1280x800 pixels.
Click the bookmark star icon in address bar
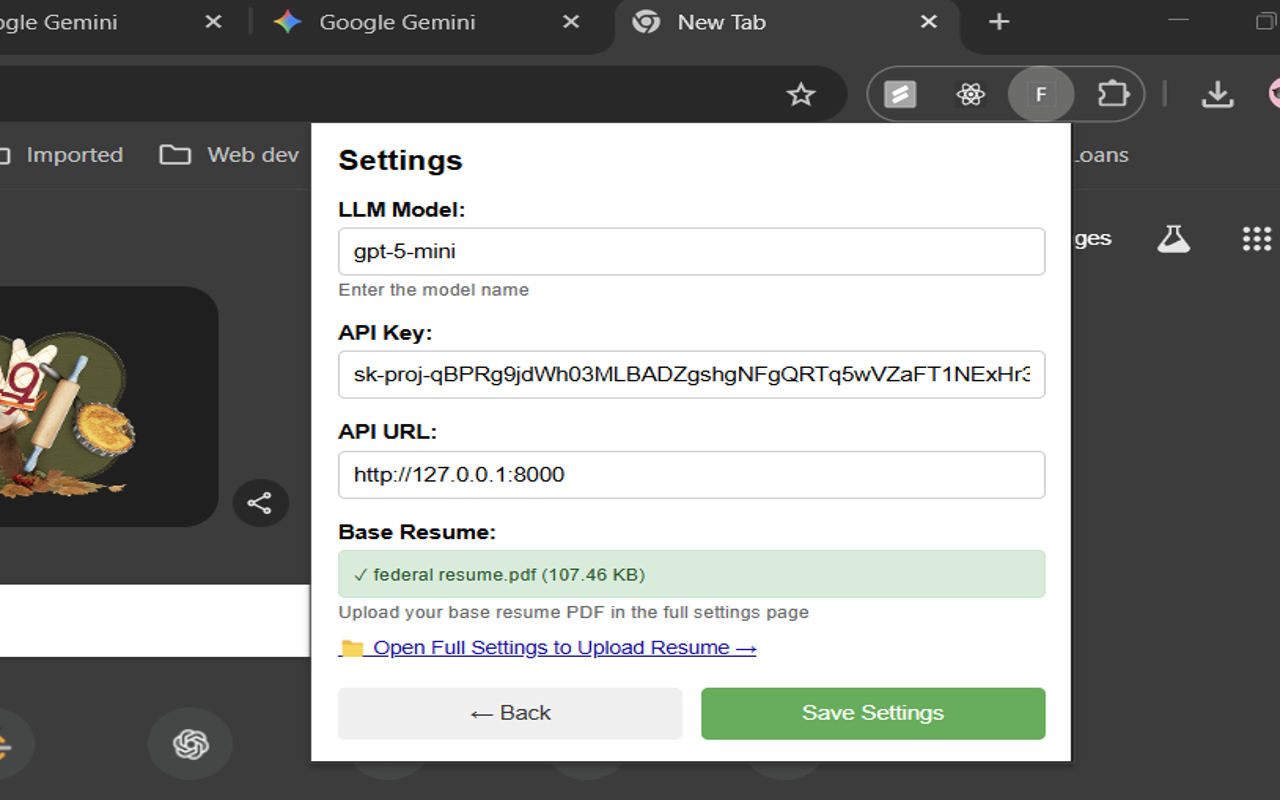coord(800,95)
